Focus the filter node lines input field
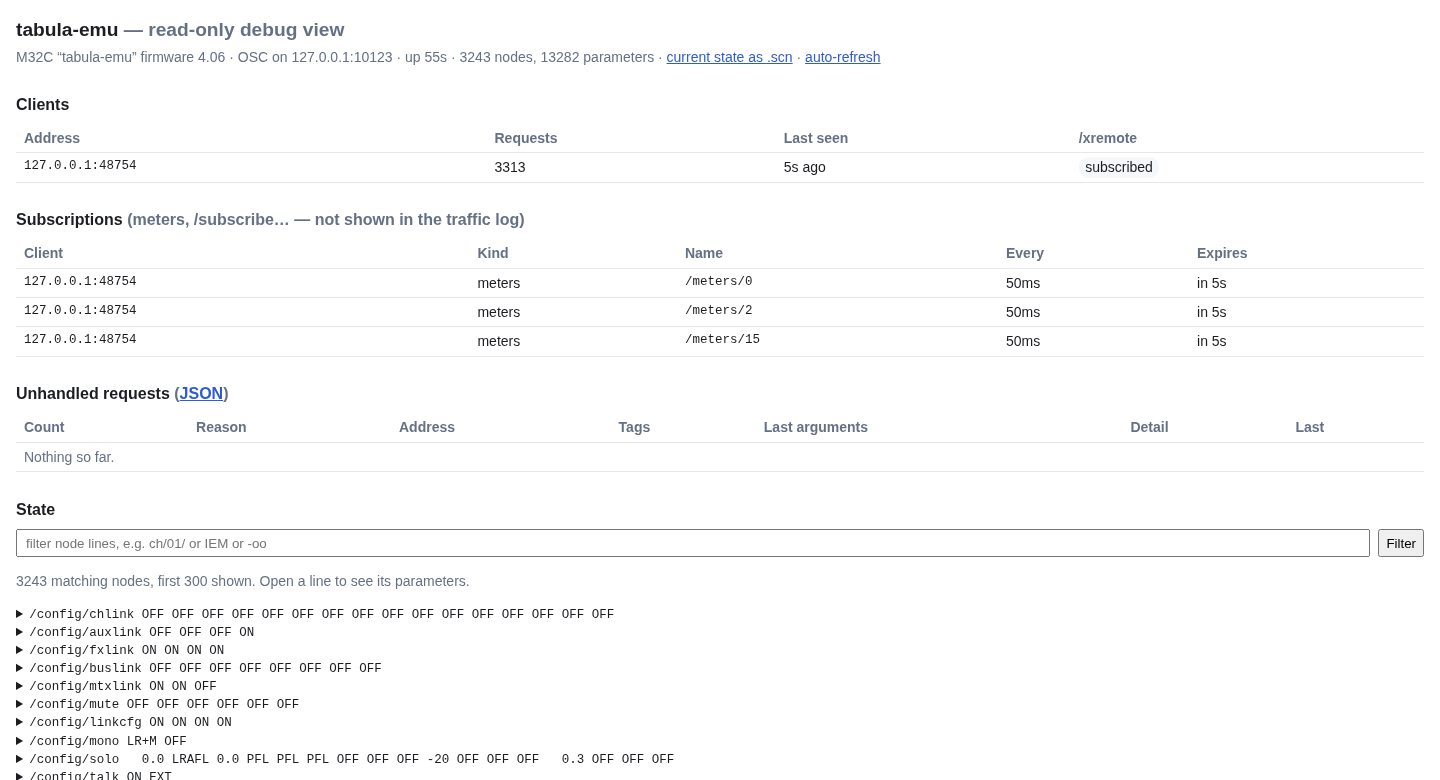 (x=693, y=543)
